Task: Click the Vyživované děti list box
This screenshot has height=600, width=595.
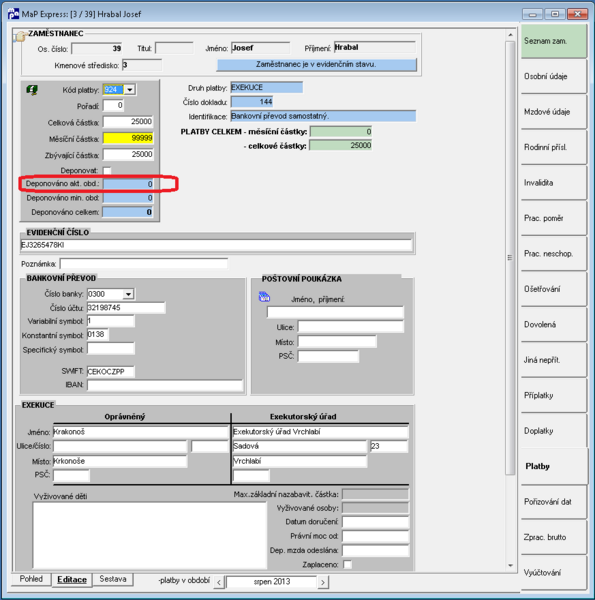Action: pos(150,535)
